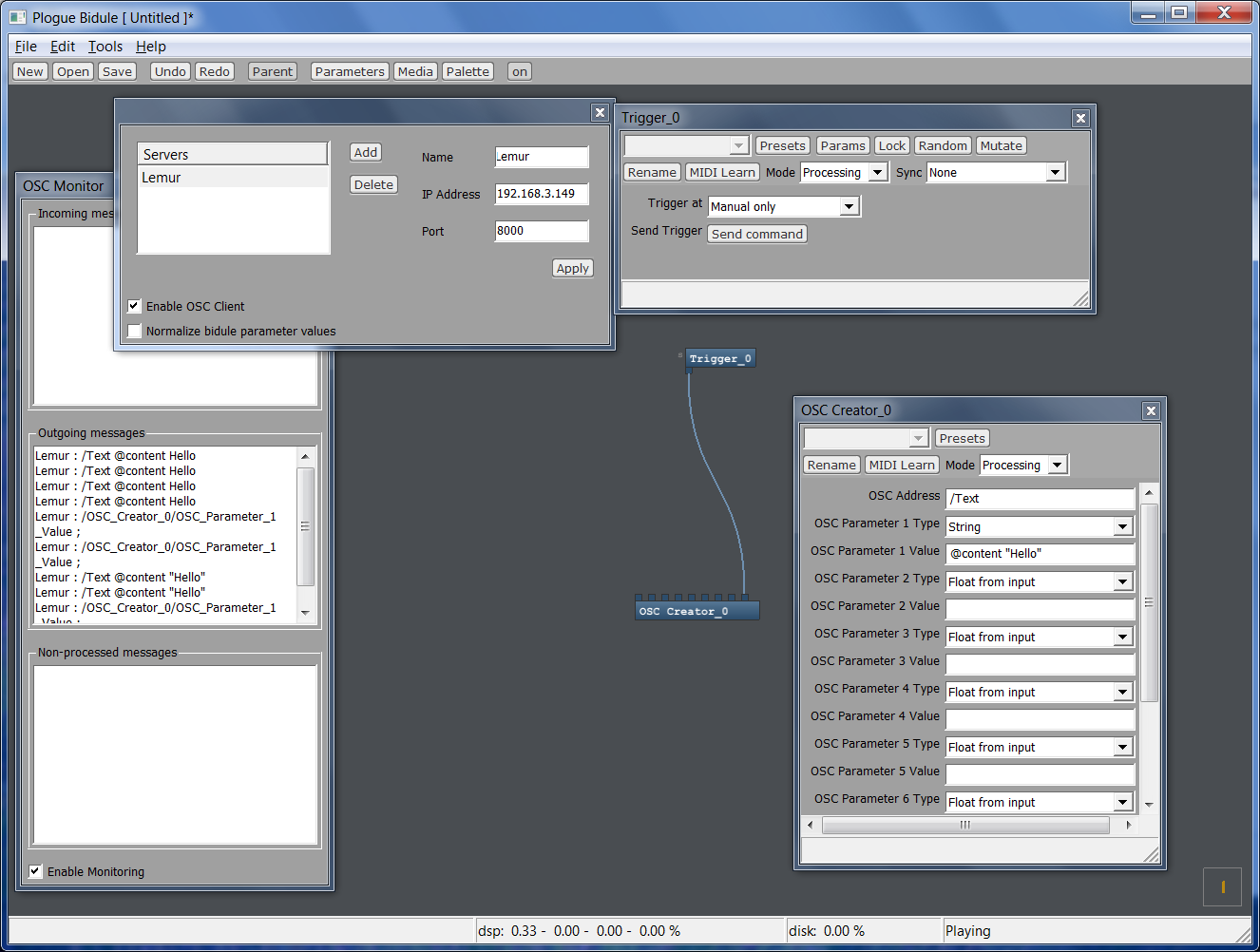1260x952 pixels.
Task: Click Delete in the OSC servers dialog
Action: click(373, 184)
